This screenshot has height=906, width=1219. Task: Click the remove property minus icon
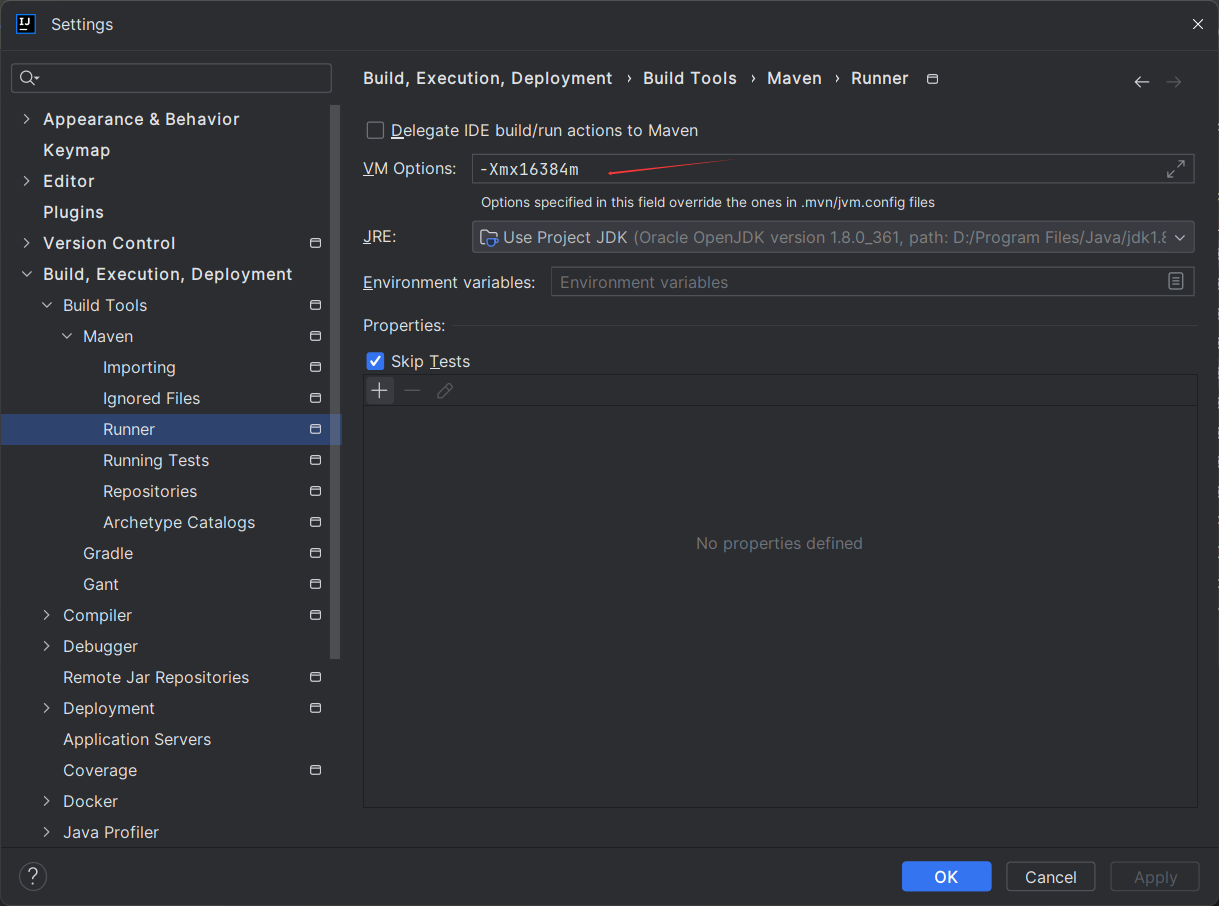[x=412, y=390]
